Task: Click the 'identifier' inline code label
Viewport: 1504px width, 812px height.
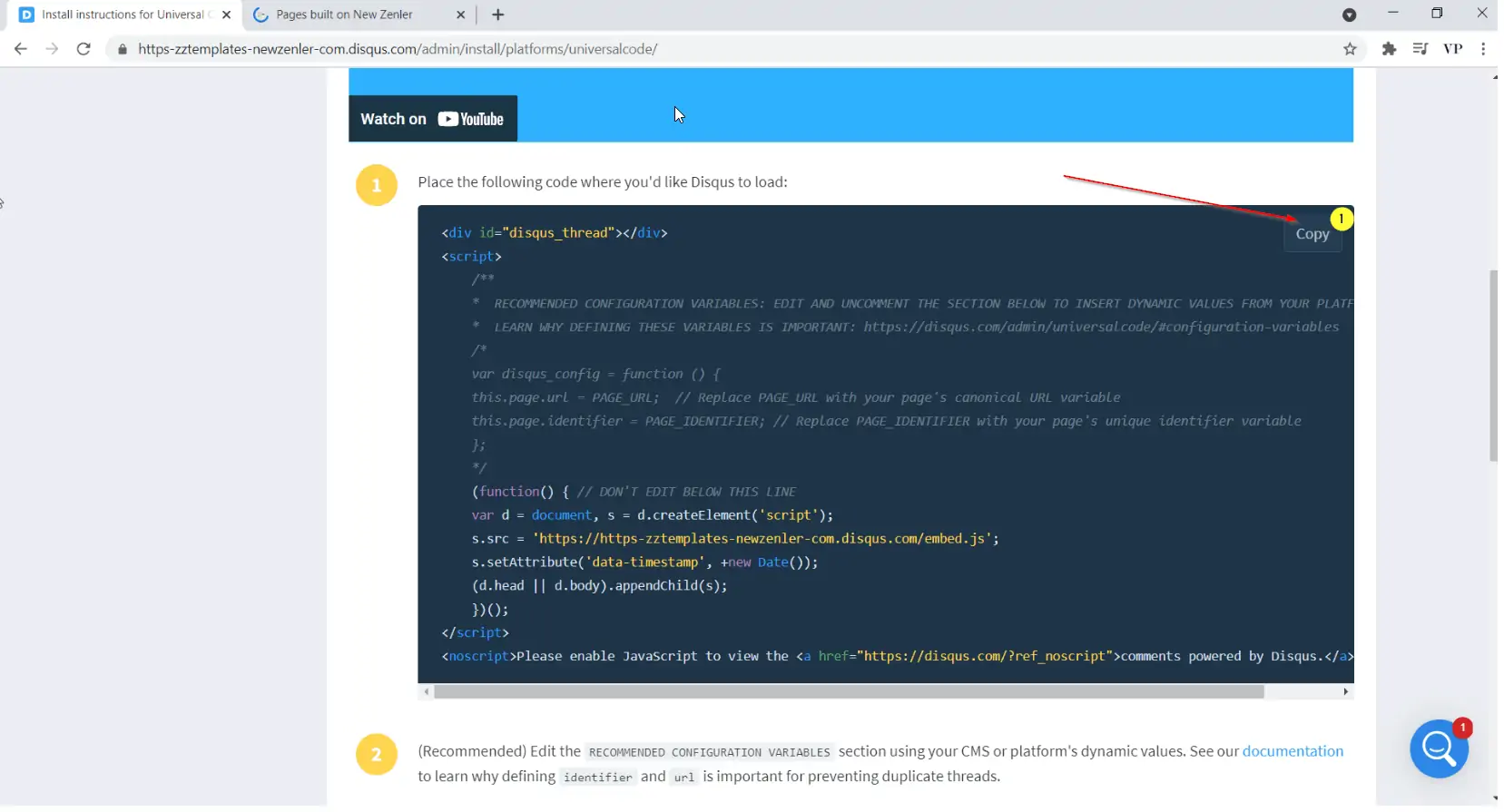Action: pos(597,778)
